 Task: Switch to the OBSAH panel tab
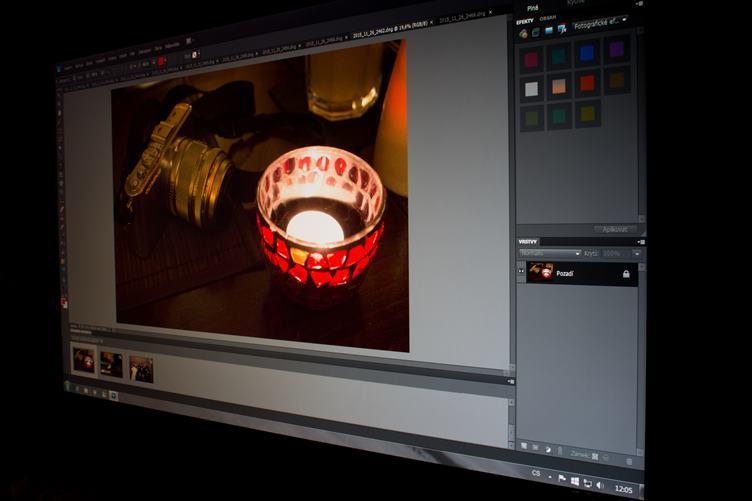[548, 18]
